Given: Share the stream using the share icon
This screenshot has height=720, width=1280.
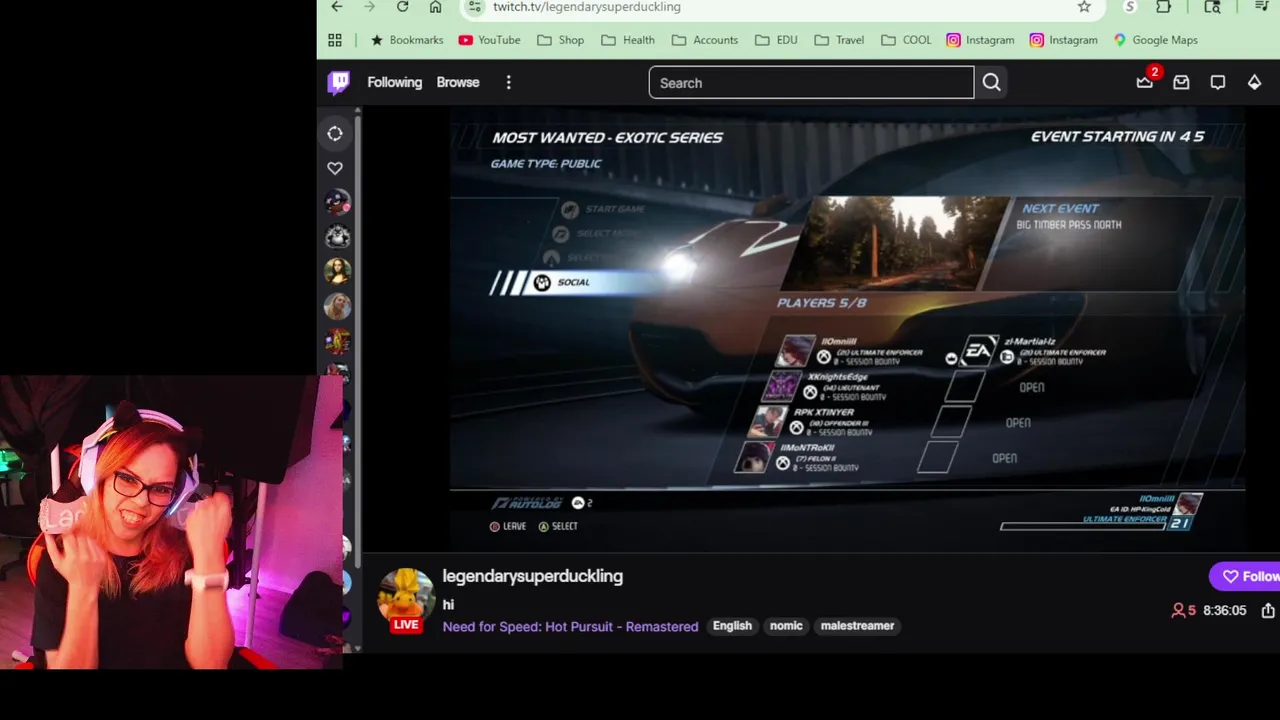Looking at the screenshot, I should (1268, 610).
